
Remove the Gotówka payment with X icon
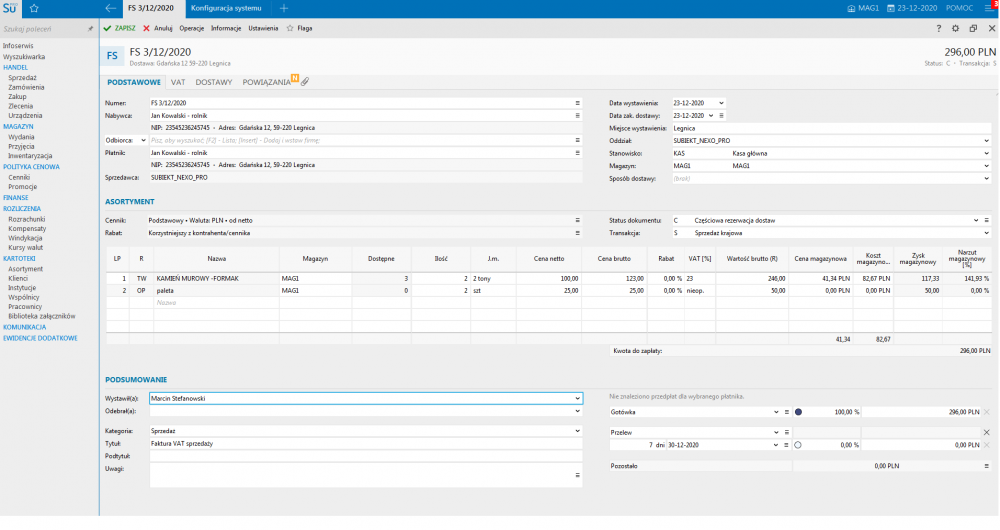987,412
